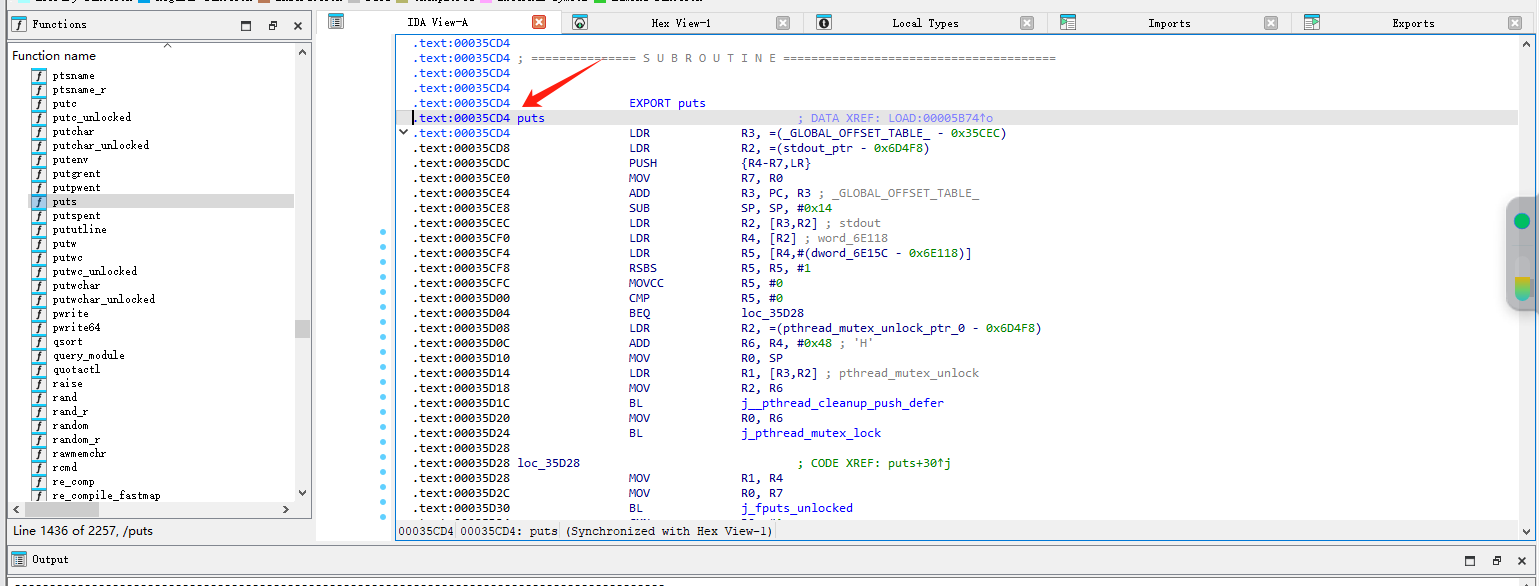Image resolution: width=1539 pixels, height=586 pixels.
Task: Switch to the Hex View-1 tab
Action: tap(681, 23)
